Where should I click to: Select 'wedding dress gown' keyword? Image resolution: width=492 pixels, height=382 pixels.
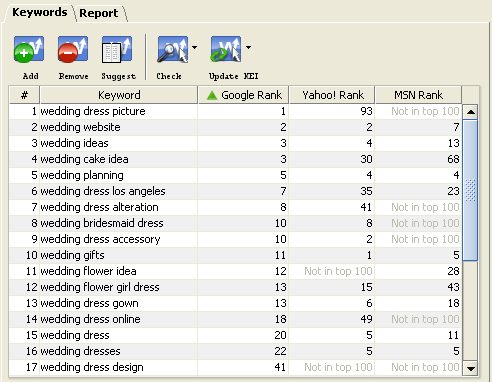click(x=89, y=303)
